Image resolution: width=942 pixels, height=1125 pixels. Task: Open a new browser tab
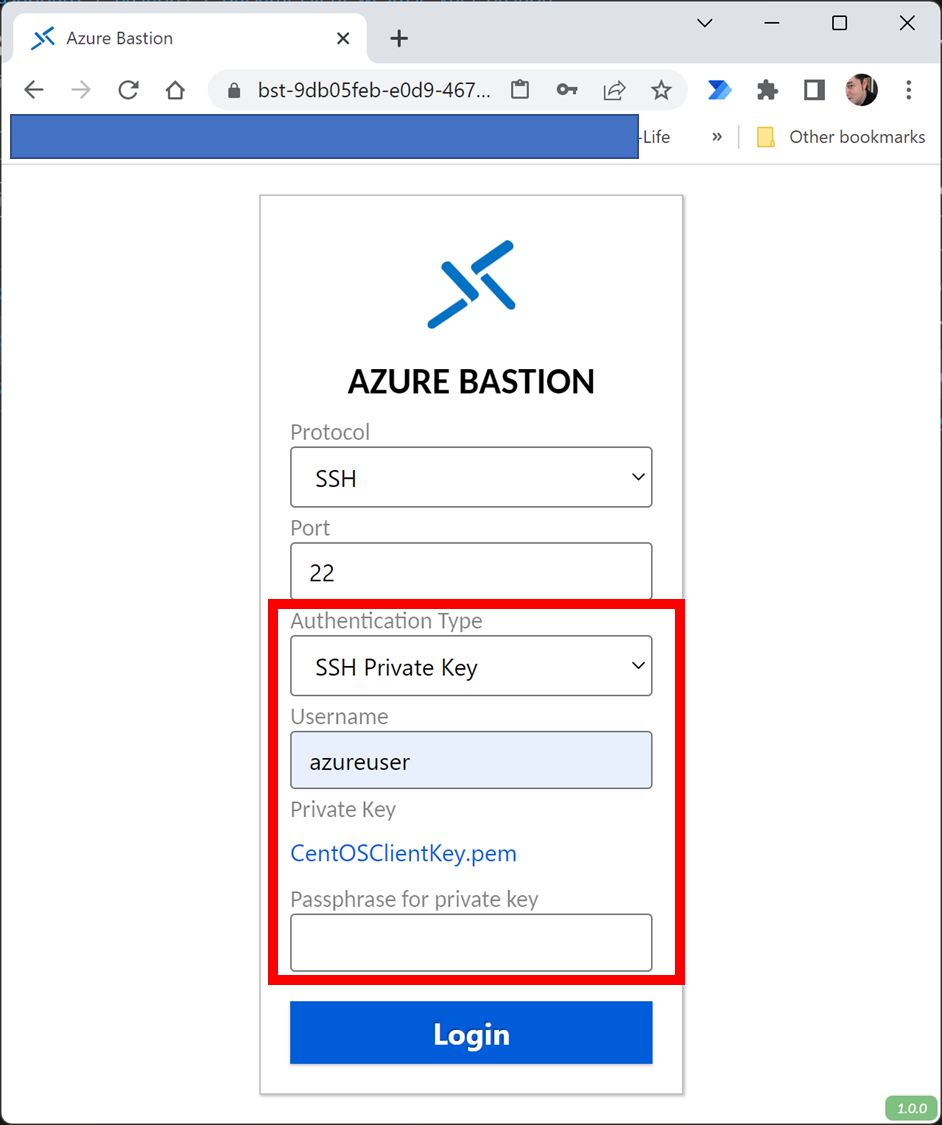pos(399,38)
